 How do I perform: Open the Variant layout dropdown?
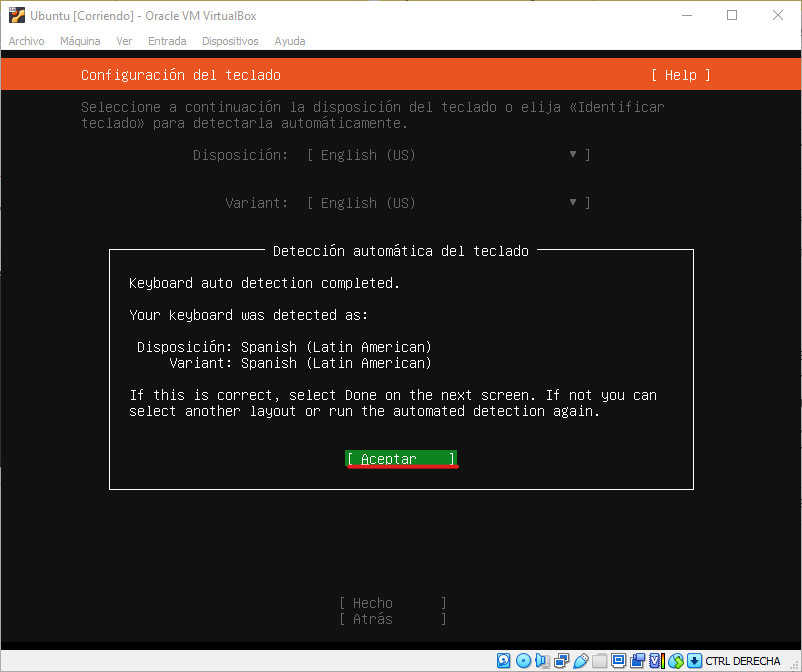(x=449, y=203)
